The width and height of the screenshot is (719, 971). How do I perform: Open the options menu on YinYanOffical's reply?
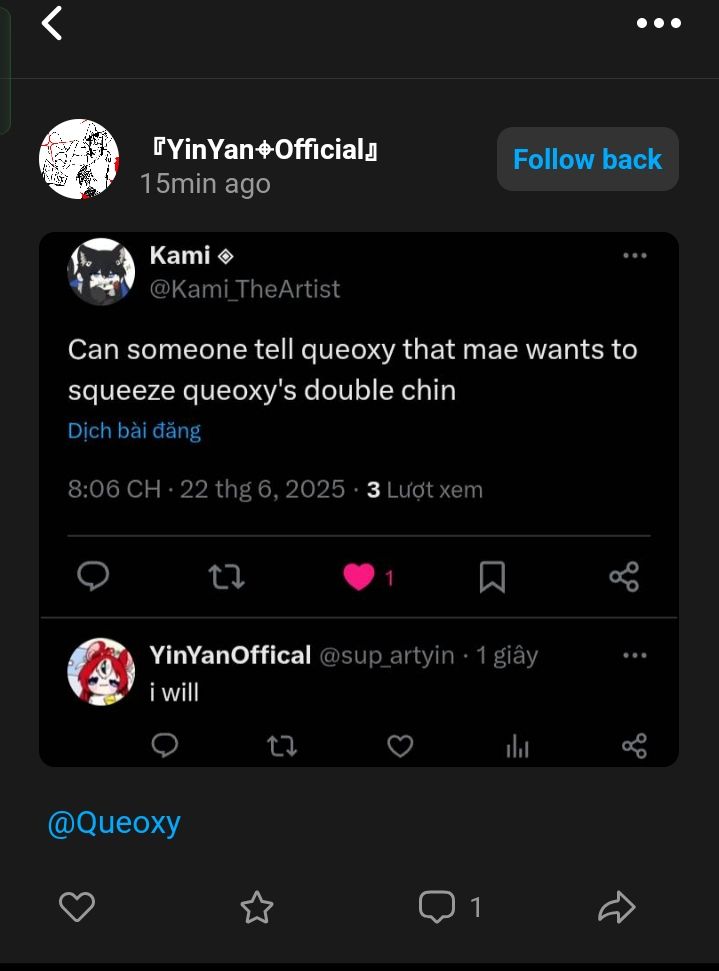pos(635,655)
